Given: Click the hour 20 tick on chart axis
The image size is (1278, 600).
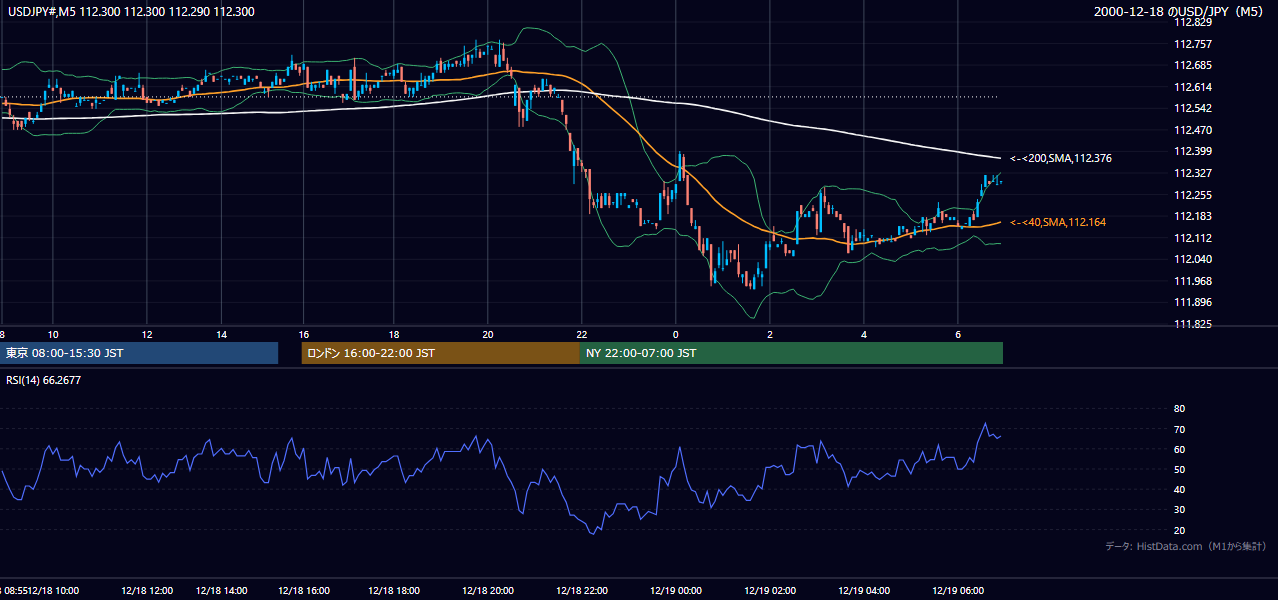Looking at the screenshot, I should tap(487, 334).
